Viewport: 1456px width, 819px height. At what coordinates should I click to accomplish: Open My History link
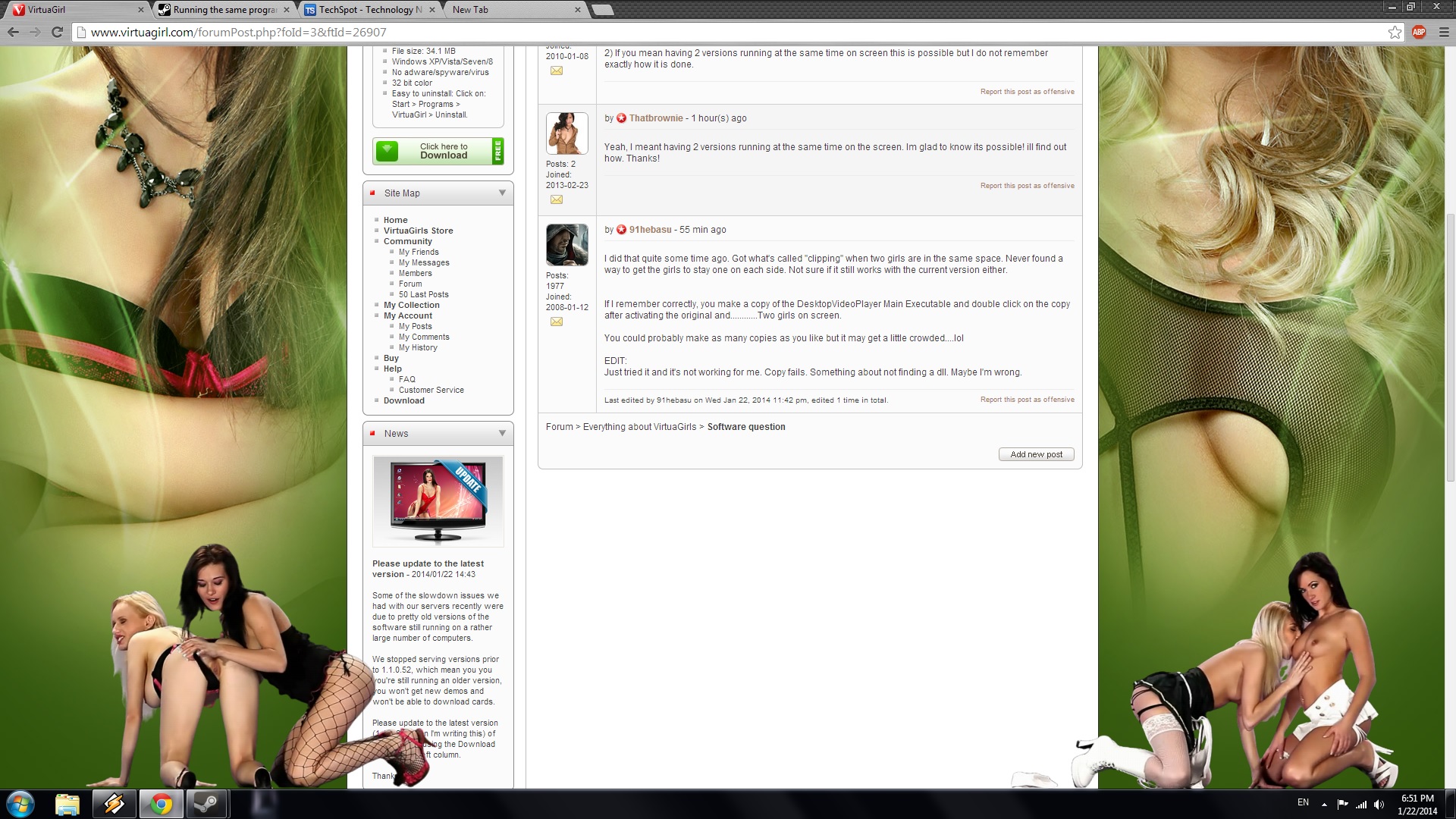click(418, 347)
